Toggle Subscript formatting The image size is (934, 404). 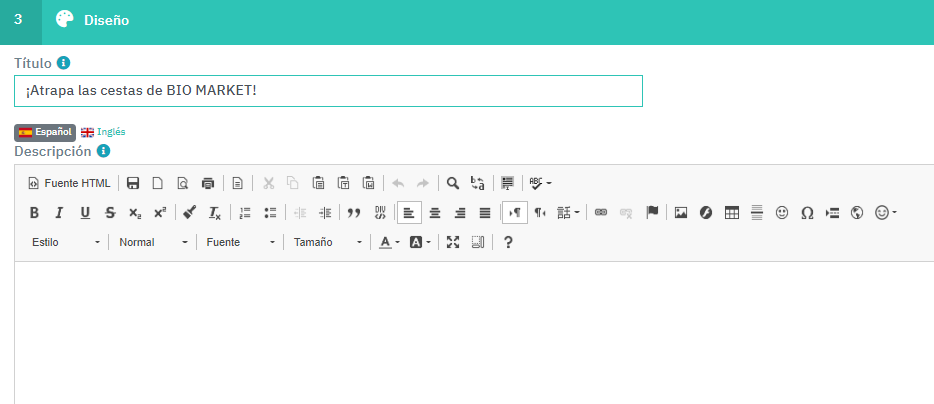click(135, 213)
